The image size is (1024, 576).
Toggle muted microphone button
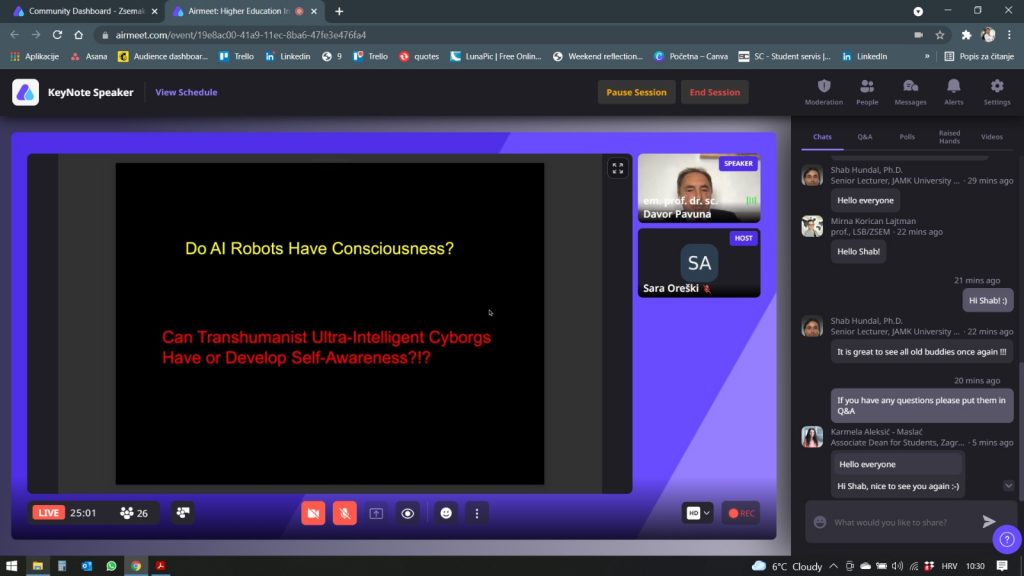tap(345, 513)
